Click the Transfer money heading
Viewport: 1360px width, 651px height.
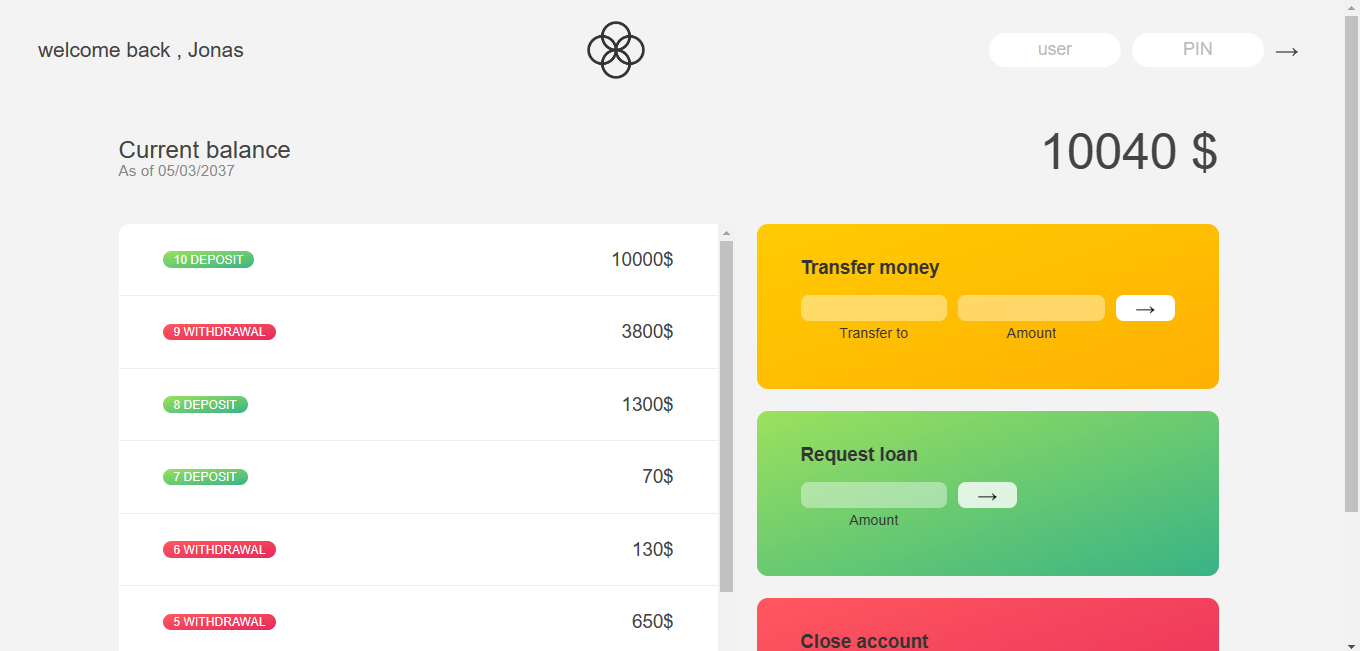(x=870, y=267)
